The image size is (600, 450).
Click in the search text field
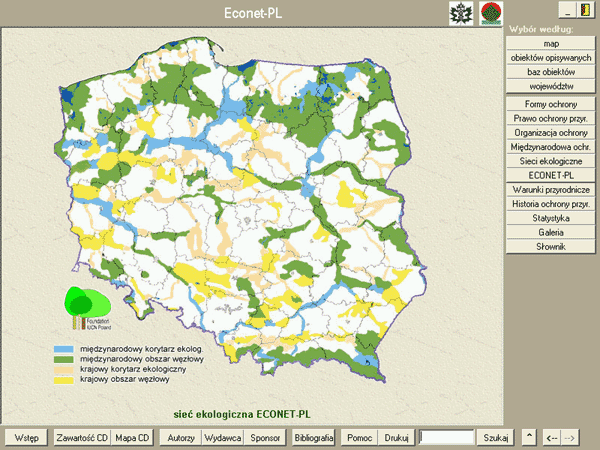click(x=446, y=437)
